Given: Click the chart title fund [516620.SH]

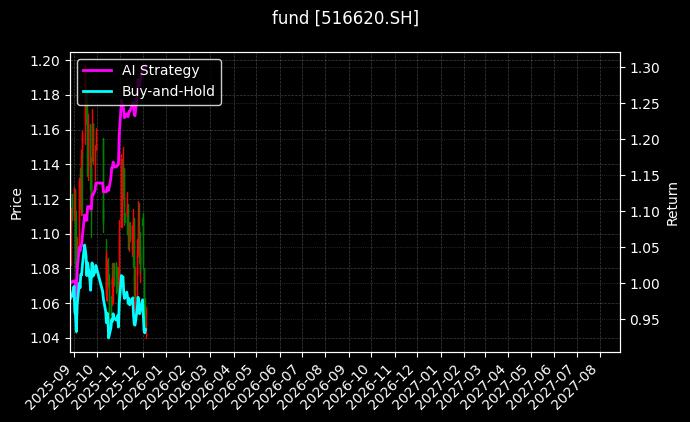Looking at the screenshot, I should [x=345, y=18].
